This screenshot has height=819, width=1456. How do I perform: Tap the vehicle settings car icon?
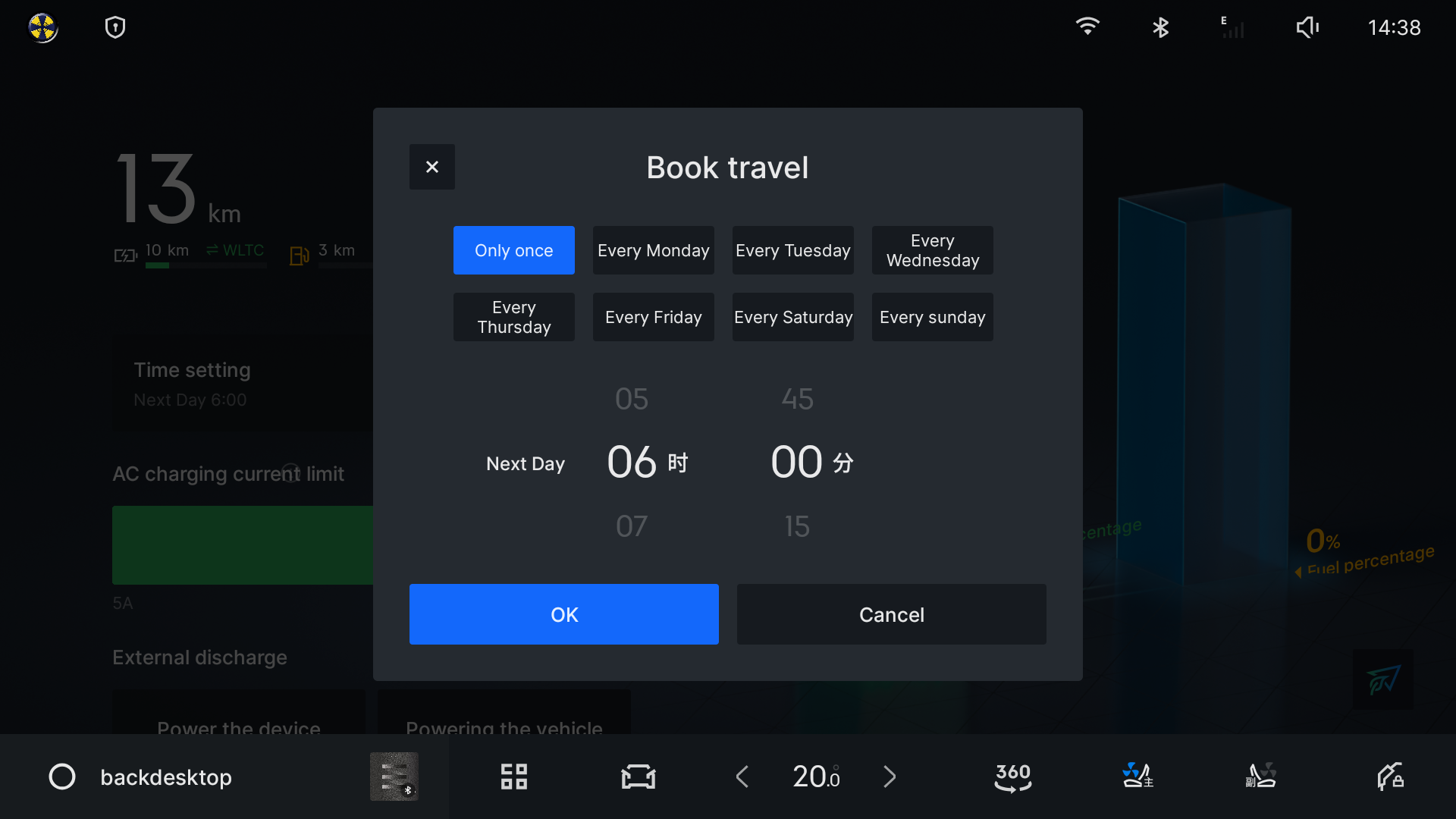638,777
